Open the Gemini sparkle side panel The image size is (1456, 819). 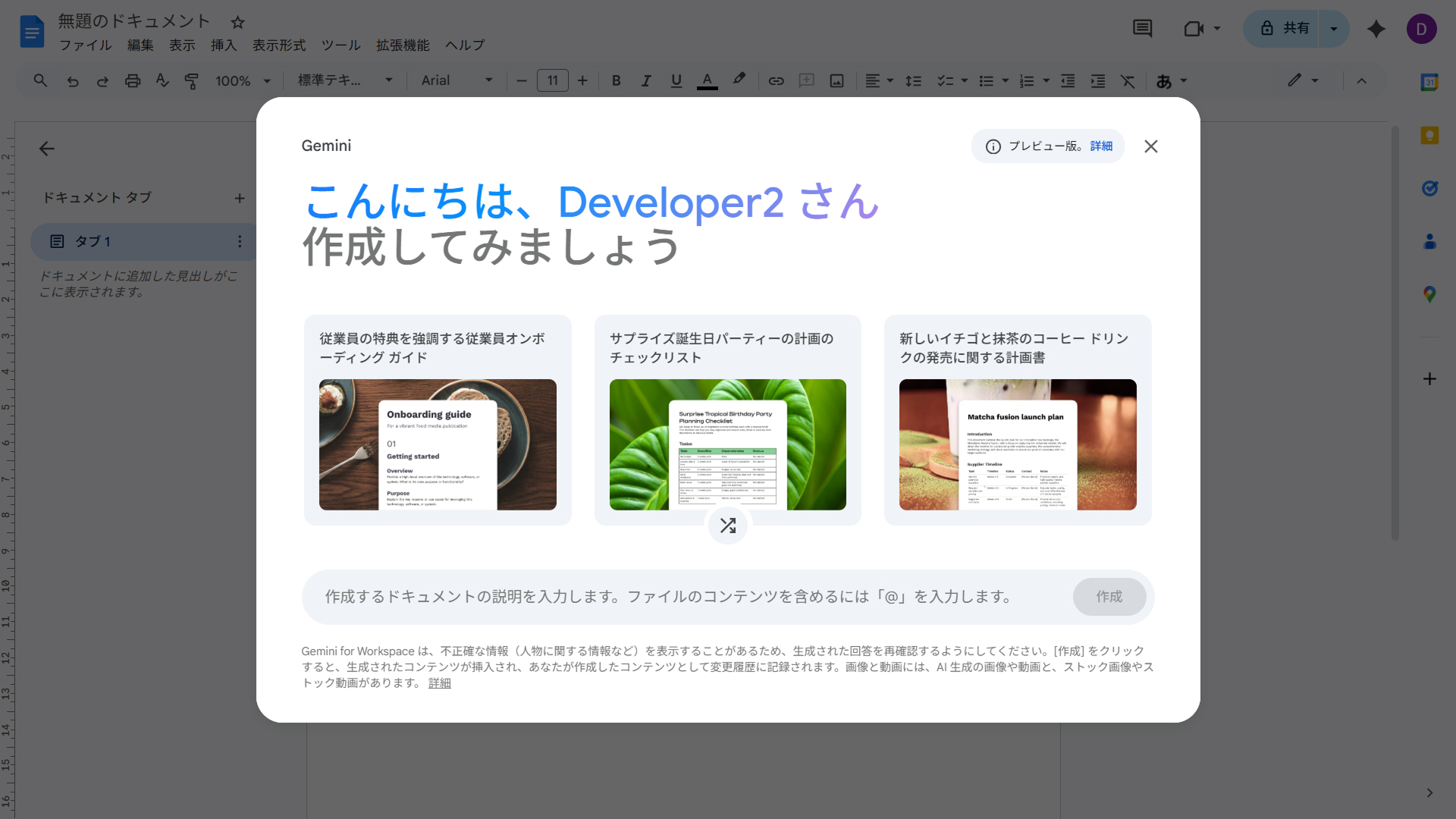tap(1376, 29)
